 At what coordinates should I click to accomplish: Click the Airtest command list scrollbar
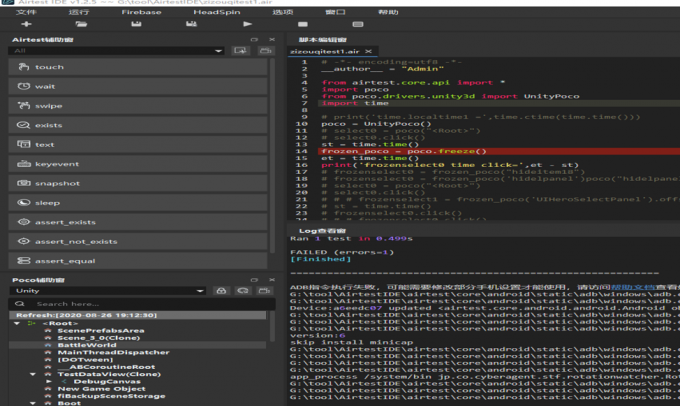tap(272, 155)
